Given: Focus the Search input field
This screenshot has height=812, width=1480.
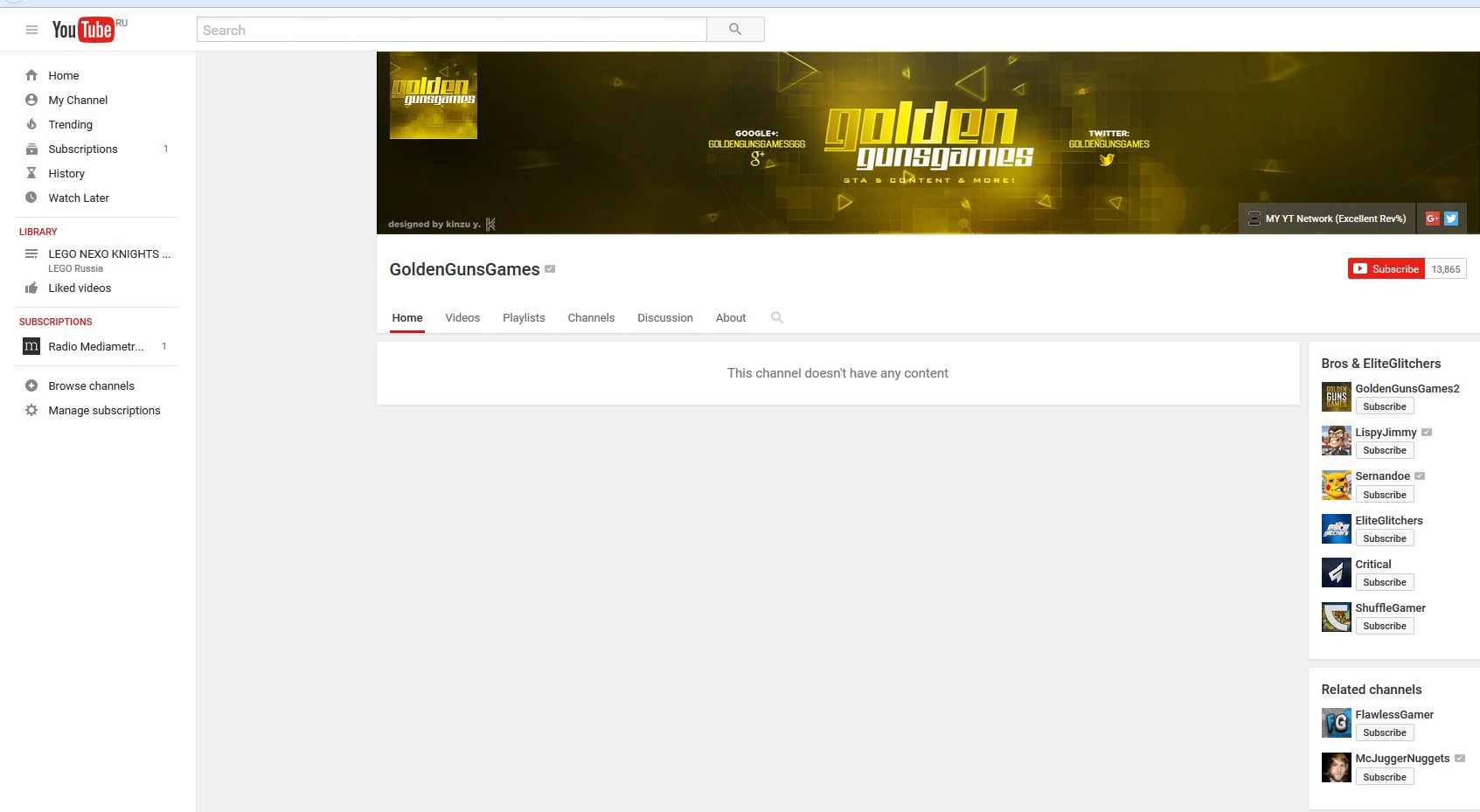Looking at the screenshot, I should [x=451, y=30].
